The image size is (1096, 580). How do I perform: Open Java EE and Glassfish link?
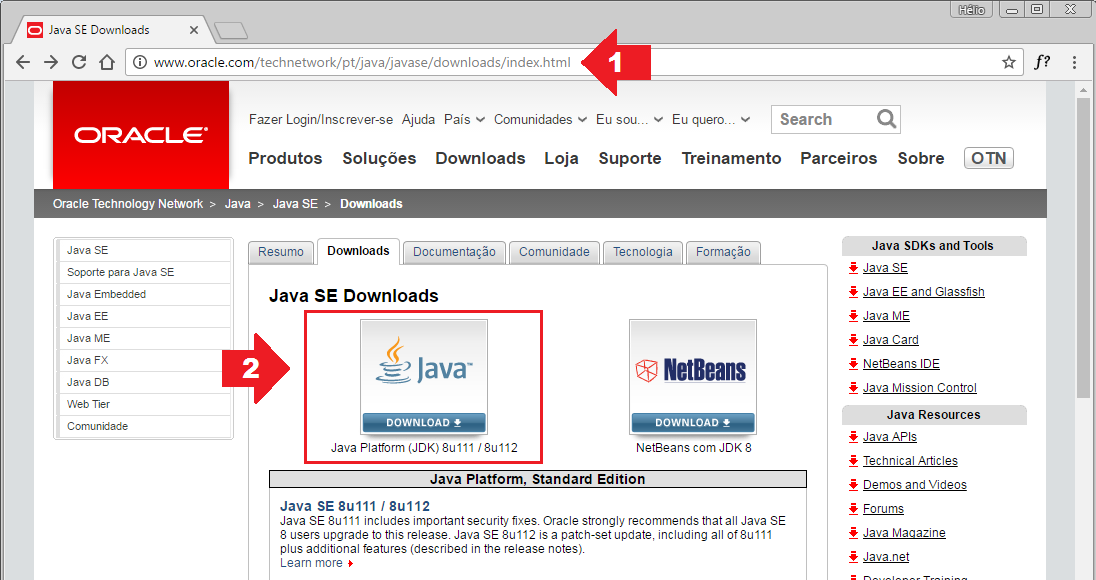click(x=923, y=292)
